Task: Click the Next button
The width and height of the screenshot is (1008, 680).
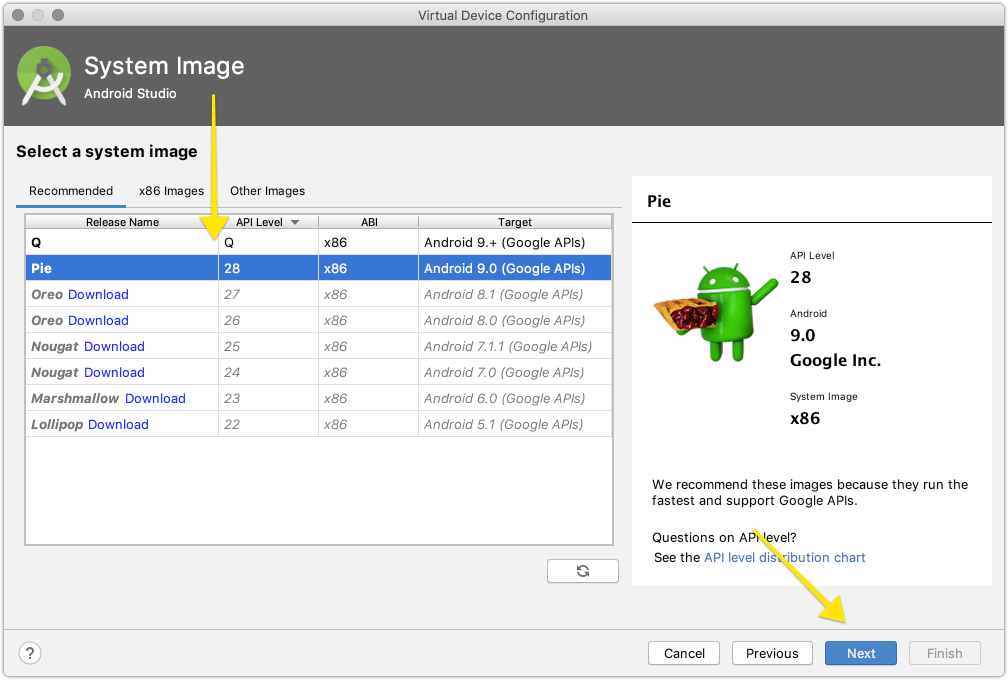Action: tap(861, 653)
